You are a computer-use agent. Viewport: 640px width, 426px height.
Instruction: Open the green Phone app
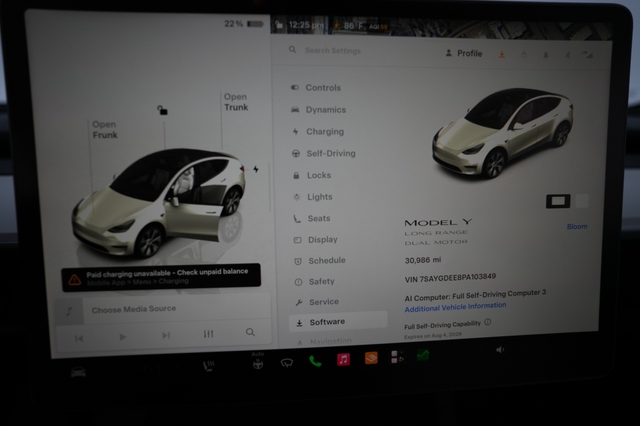tap(315, 361)
